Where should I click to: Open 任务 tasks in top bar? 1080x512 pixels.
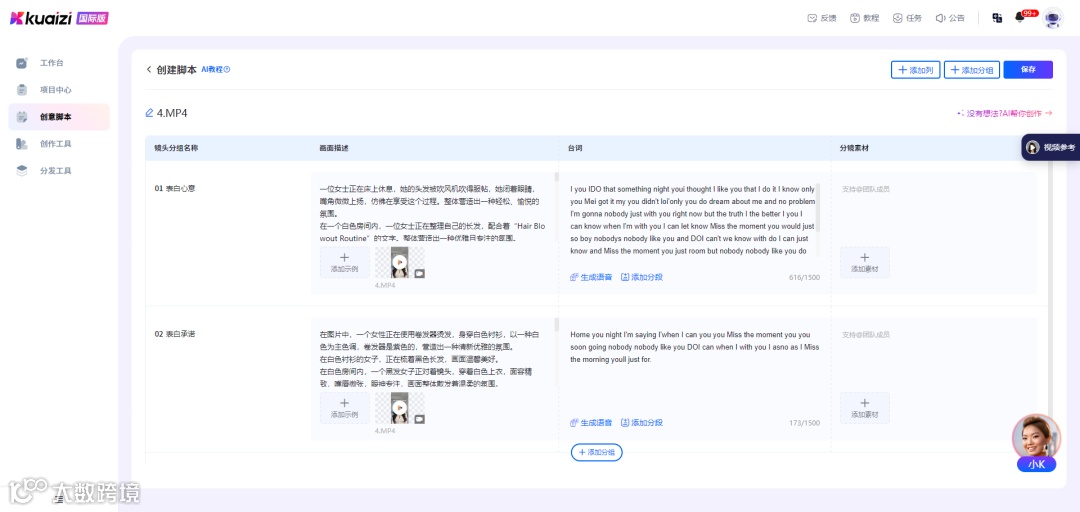tap(907, 19)
